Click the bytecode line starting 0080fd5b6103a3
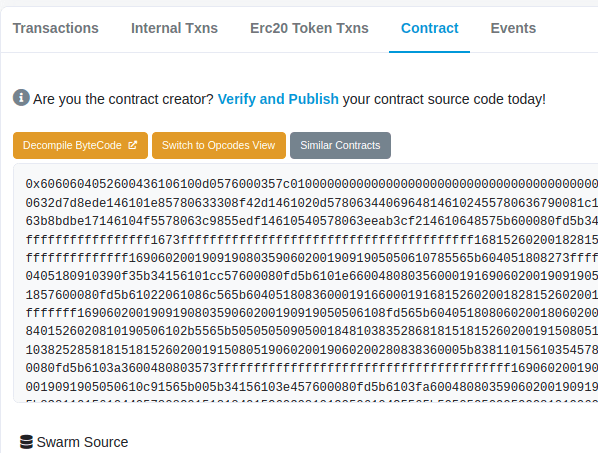The width and height of the screenshot is (598, 453). coord(312,368)
